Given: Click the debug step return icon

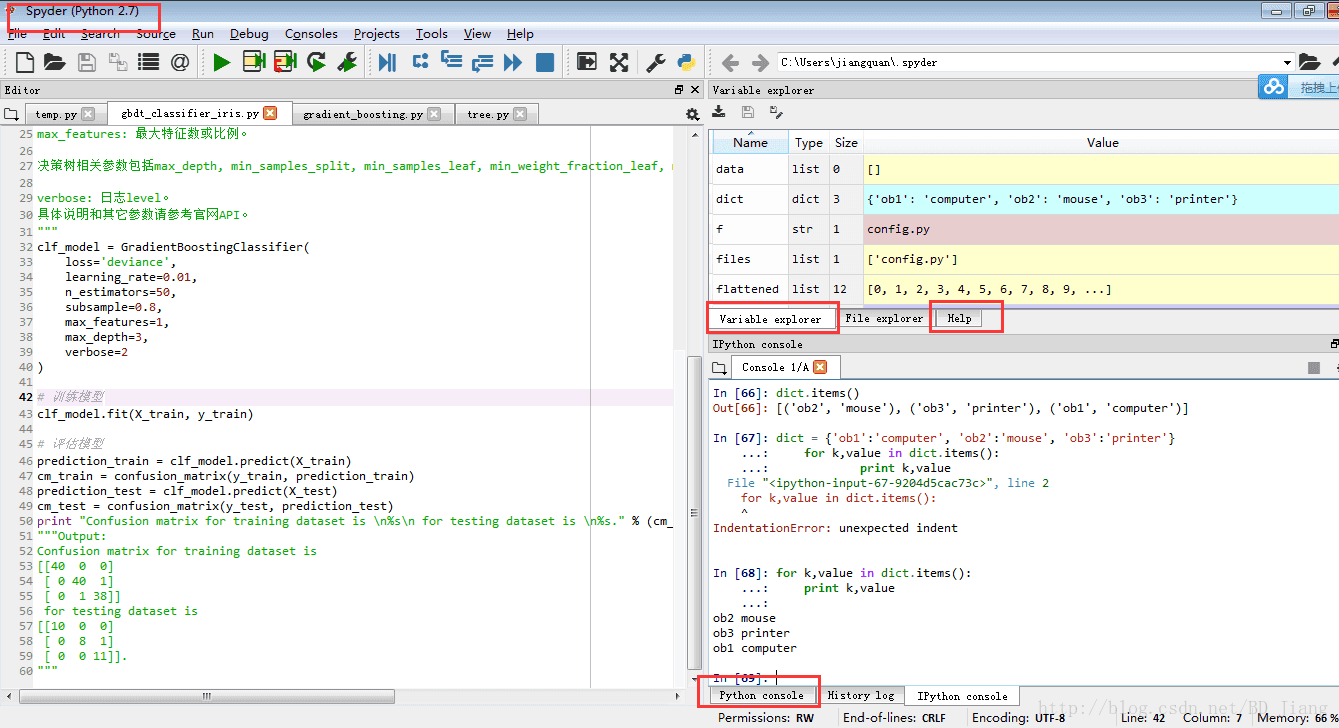Looking at the screenshot, I should tap(482, 63).
